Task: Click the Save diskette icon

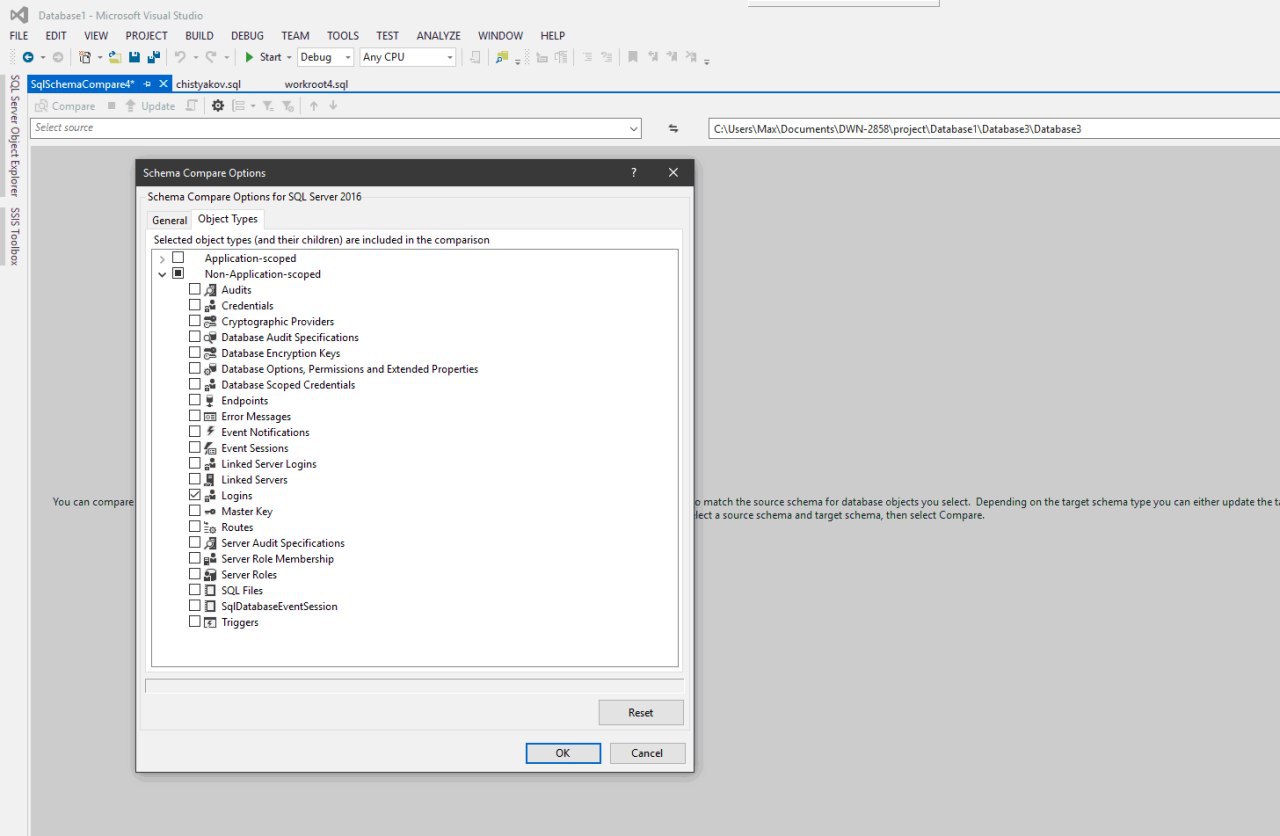Action: click(x=134, y=57)
